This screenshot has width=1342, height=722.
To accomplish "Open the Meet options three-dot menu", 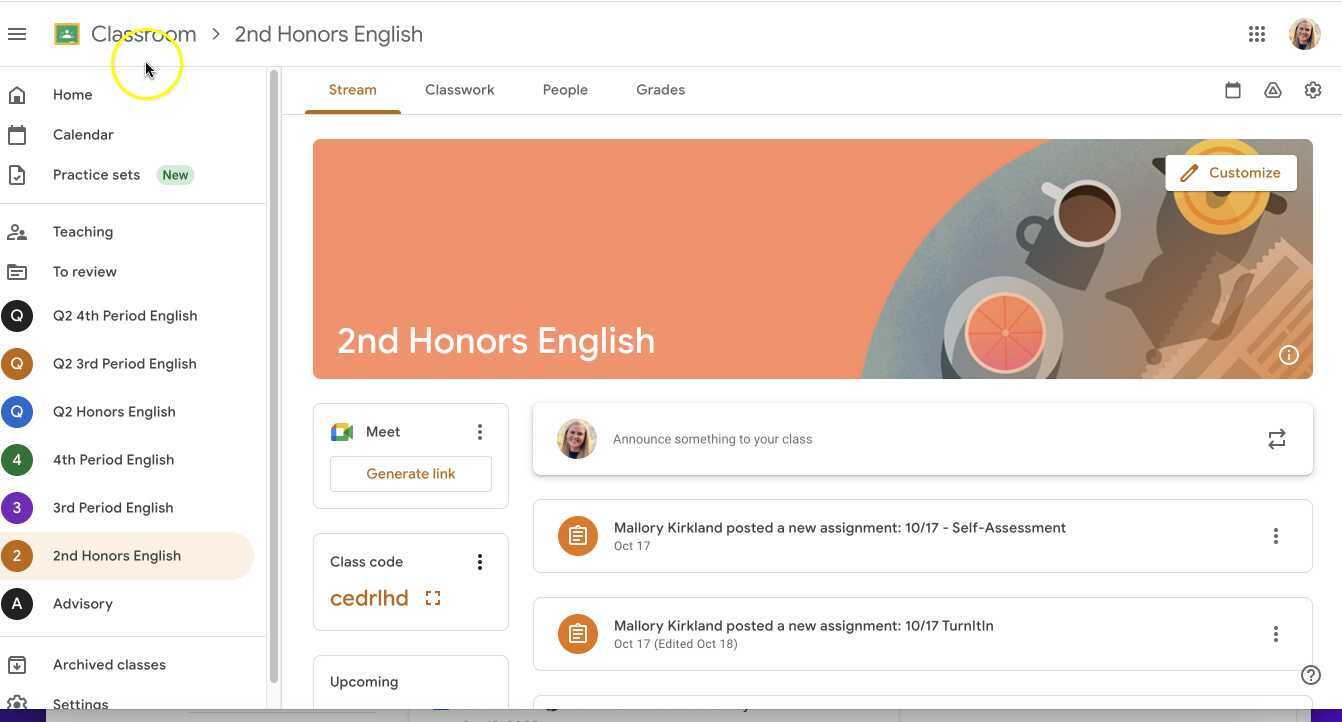I will click(480, 431).
